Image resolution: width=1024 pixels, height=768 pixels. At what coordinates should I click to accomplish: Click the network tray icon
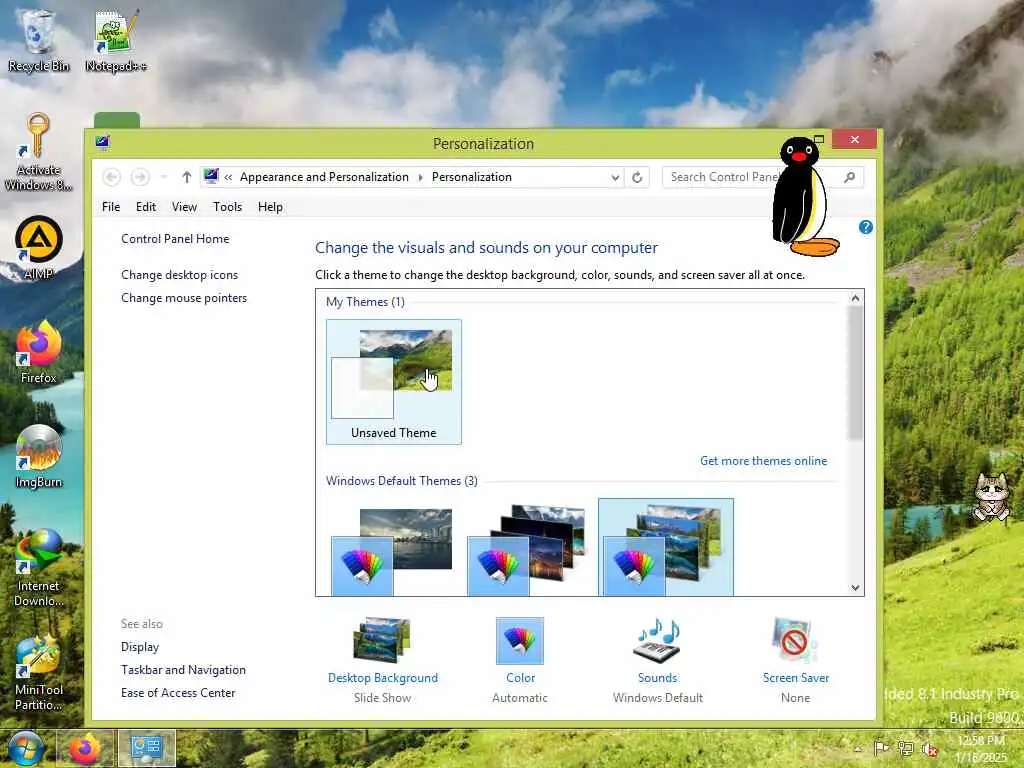pos(905,748)
